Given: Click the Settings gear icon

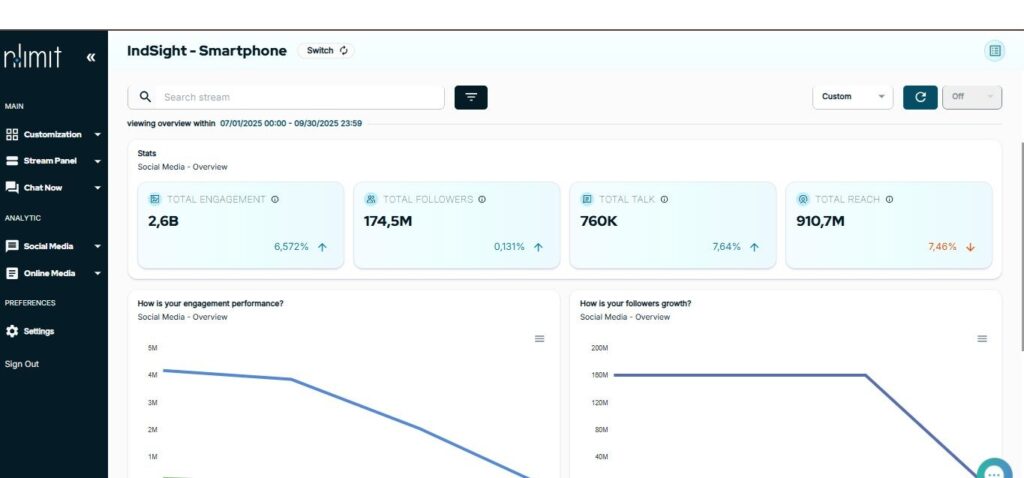Looking at the screenshot, I should pos(12,331).
